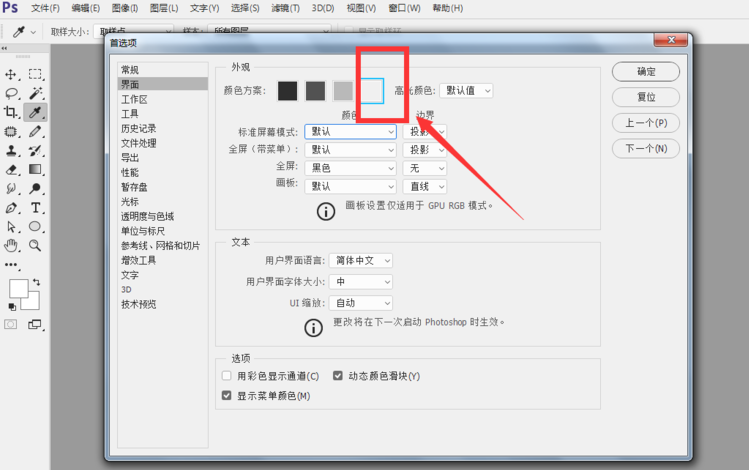Uncheck 动态颜色滑块(Y) checkbox
The height and width of the screenshot is (470, 749).
pyautogui.click(x=338, y=376)
